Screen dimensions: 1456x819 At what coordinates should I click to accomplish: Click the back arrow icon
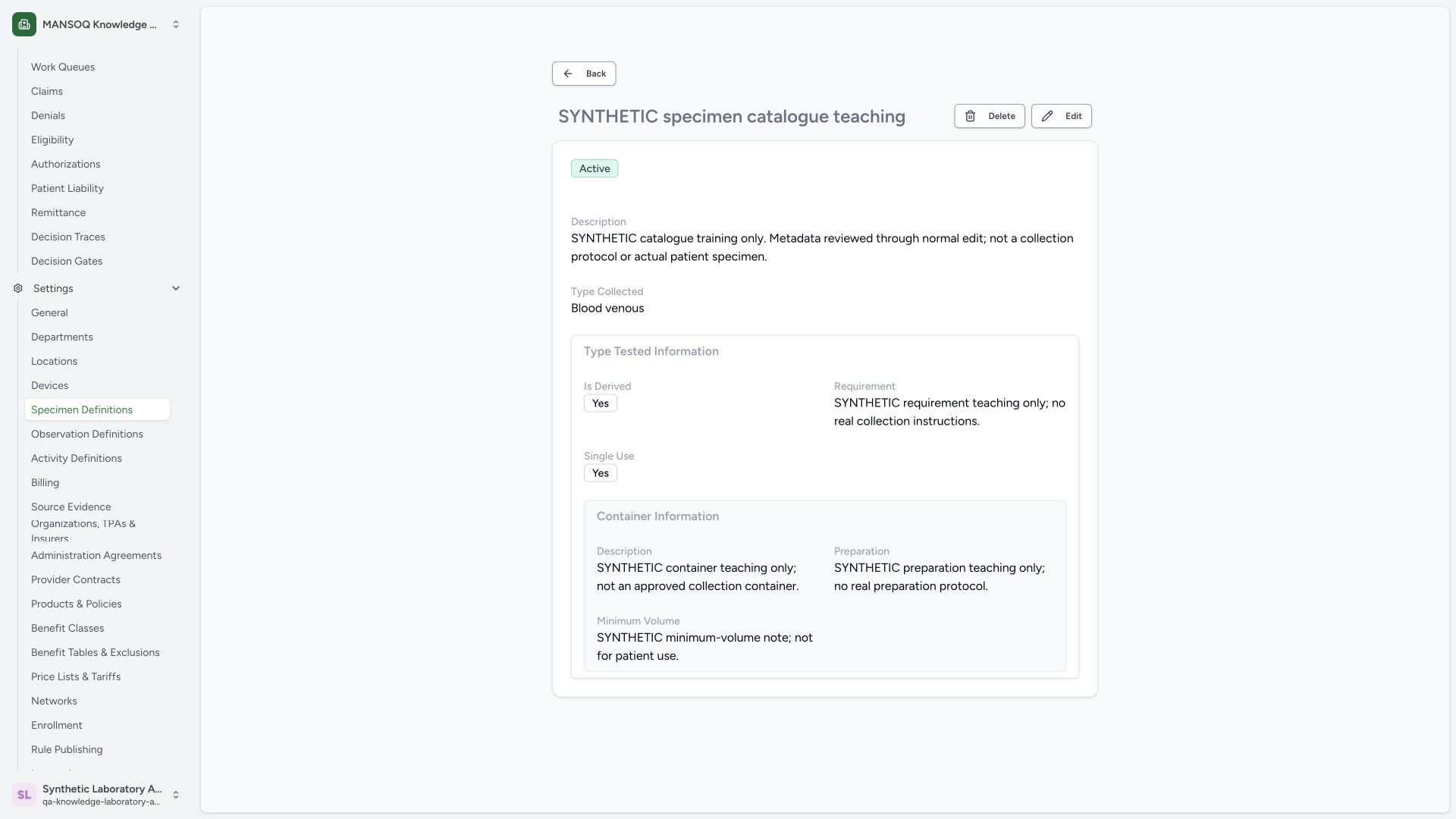pyautogui.click(x=568, y=74)
